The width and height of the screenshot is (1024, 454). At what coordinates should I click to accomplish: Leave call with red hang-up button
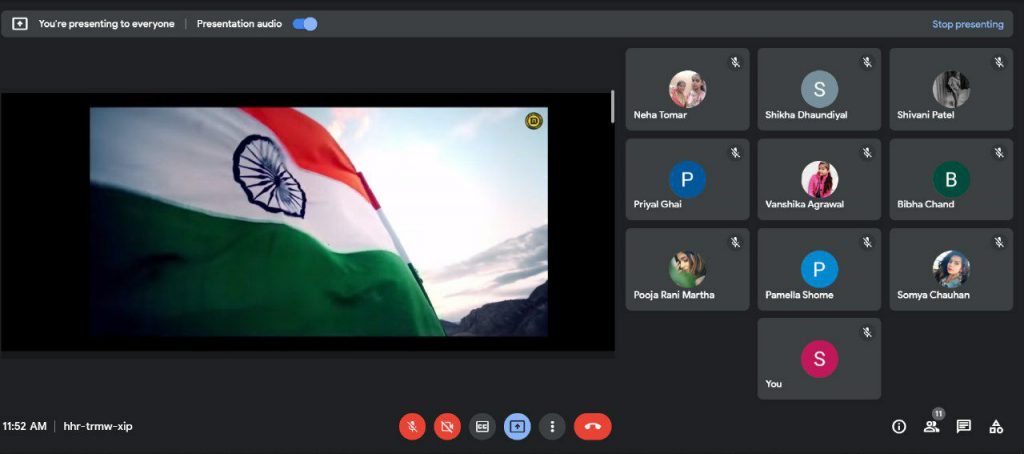click(592, 427)
